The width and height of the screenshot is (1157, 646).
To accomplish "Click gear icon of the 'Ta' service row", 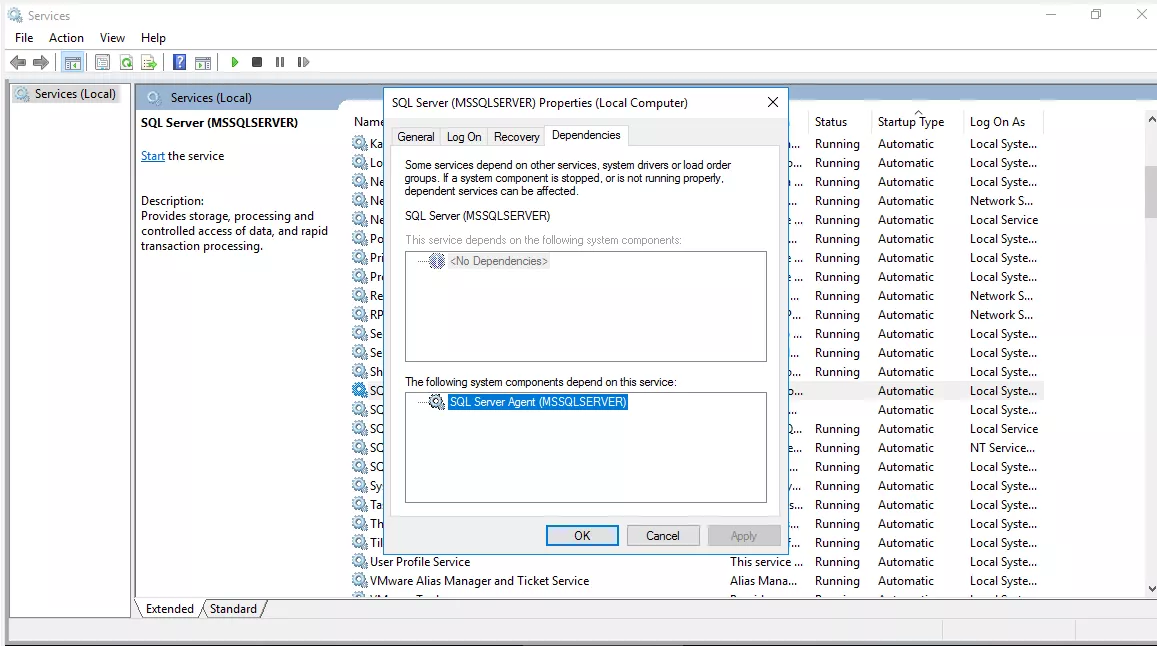I will 359,504.
